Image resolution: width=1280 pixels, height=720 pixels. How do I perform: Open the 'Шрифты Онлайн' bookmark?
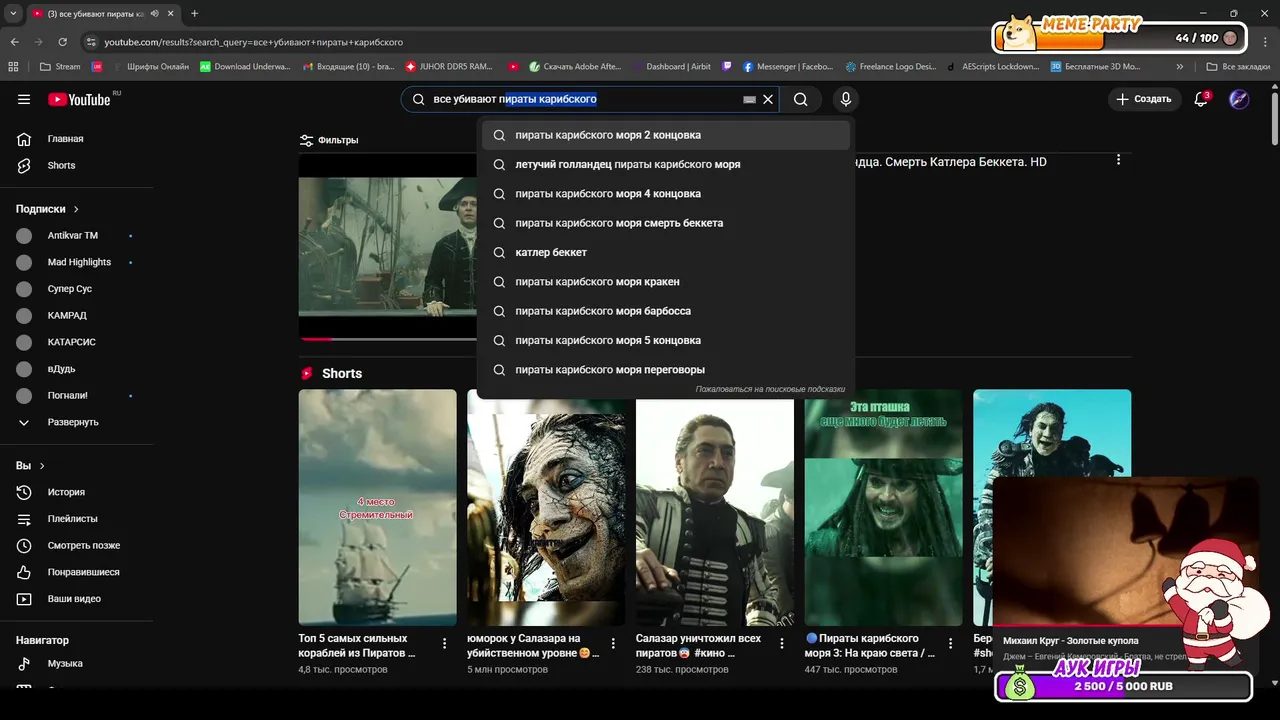[149, 67]
